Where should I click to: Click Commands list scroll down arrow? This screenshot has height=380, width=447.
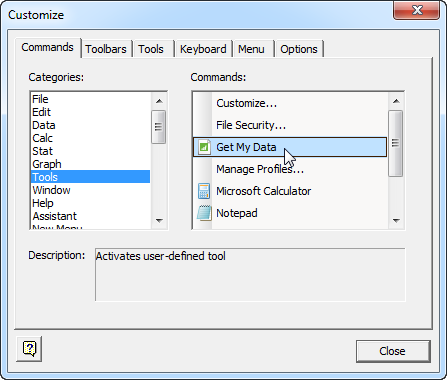tap(396, 220)
